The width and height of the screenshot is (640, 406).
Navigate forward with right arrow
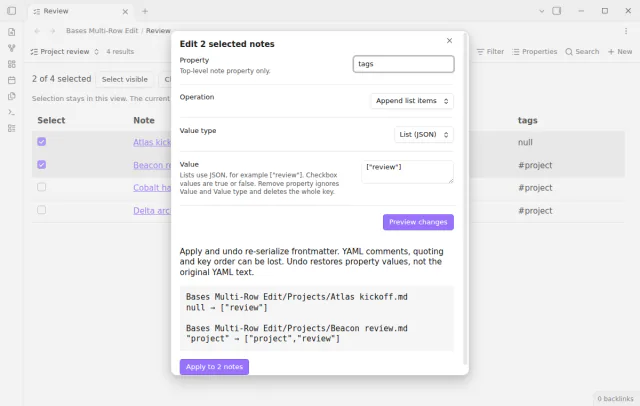[53, 31]
